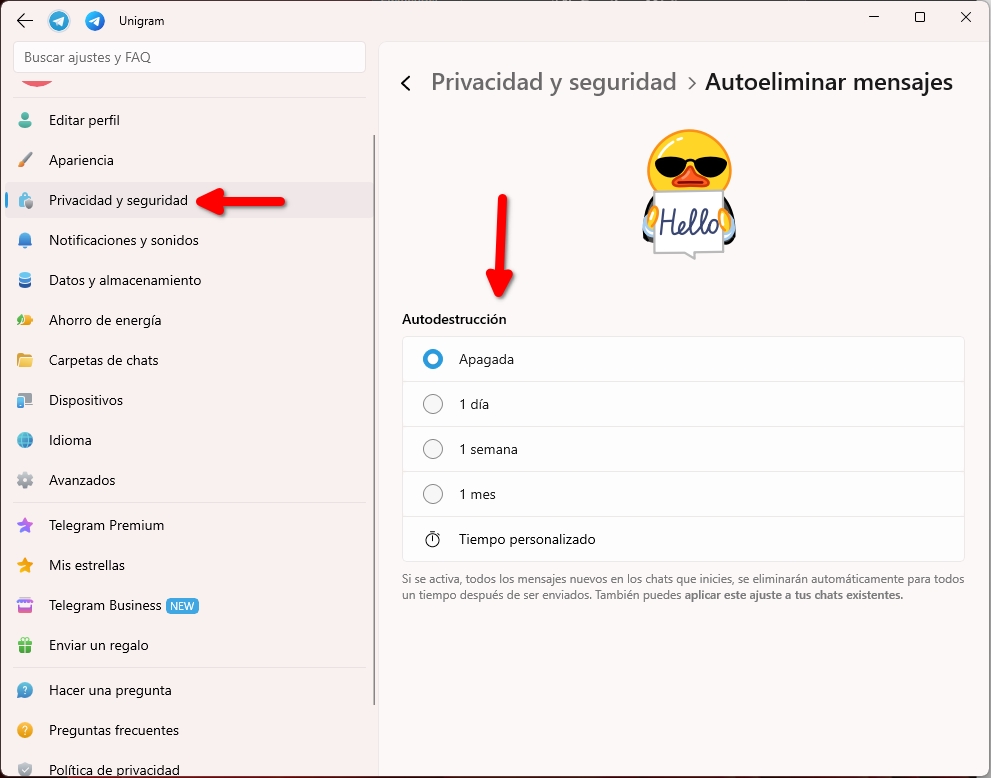
Task: Click the Editar perfil person icon
Action: 25,120
